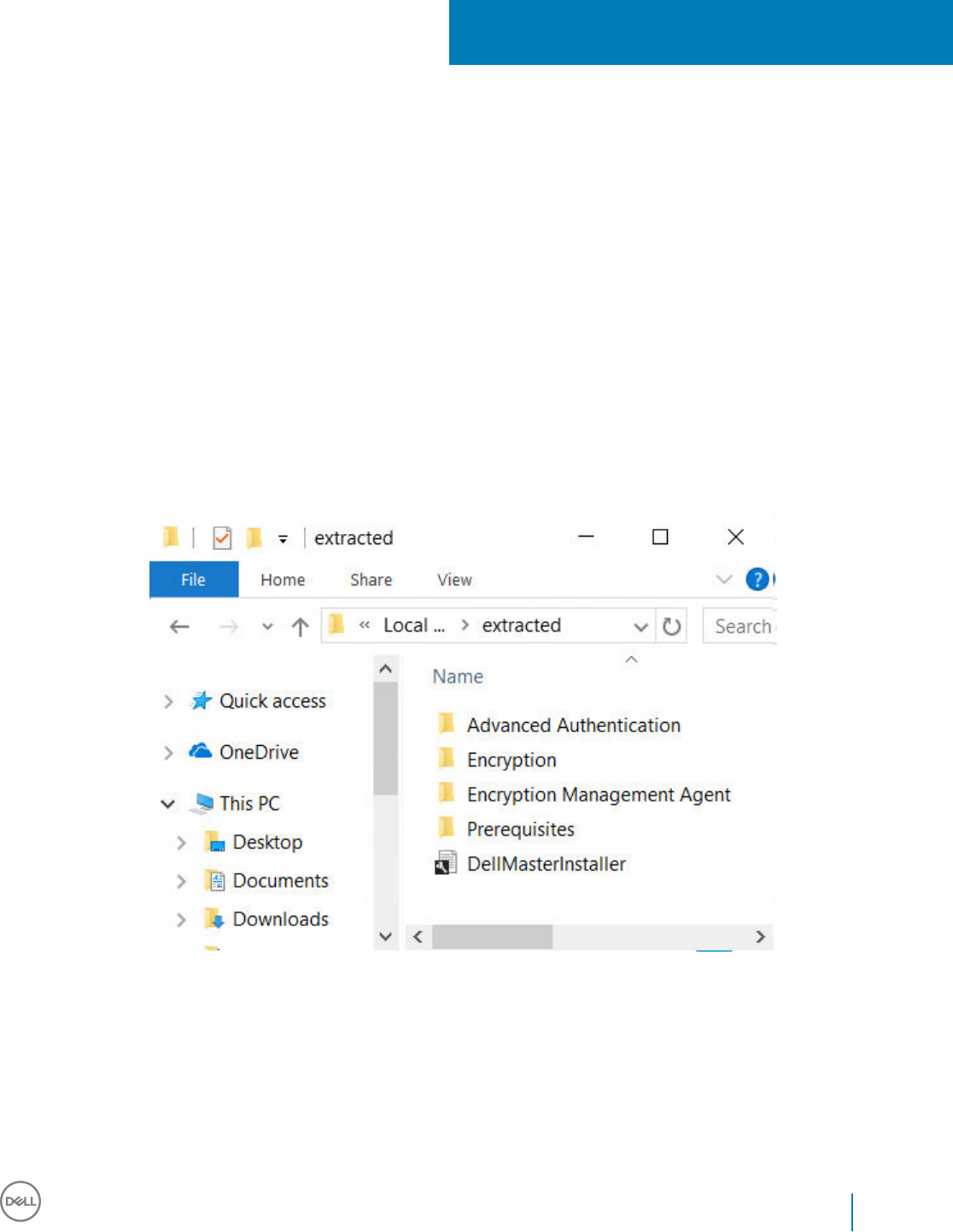Expand the Documents tree node
Image resolution: width=953 pixels, height=1232 pixels.
(x=181, y=881)
